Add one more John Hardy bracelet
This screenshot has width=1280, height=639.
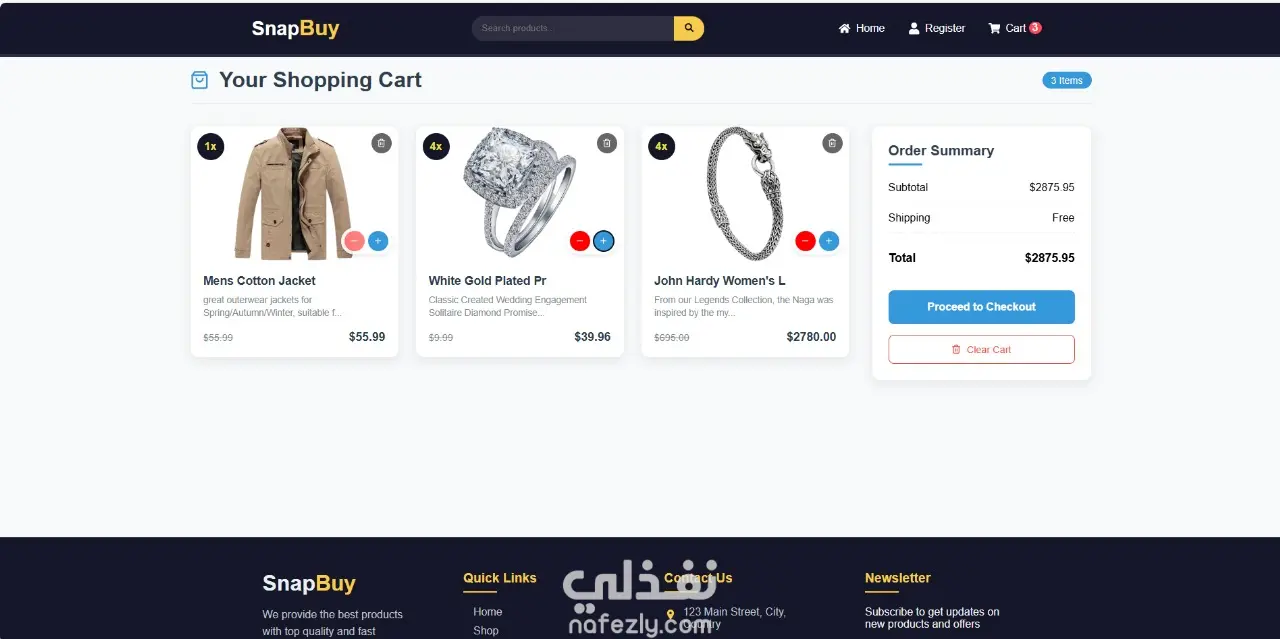pos(829,241)
